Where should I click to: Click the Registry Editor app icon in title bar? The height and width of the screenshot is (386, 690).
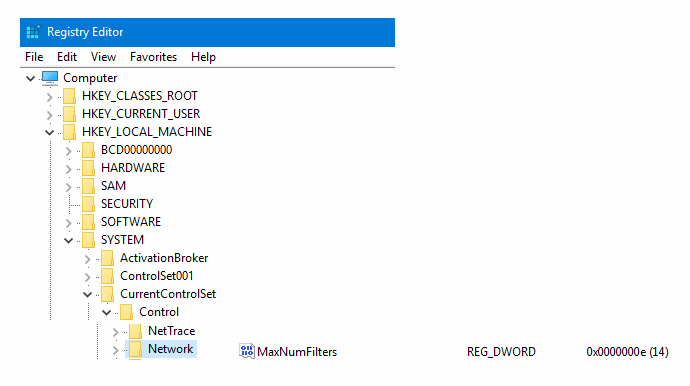33,32
